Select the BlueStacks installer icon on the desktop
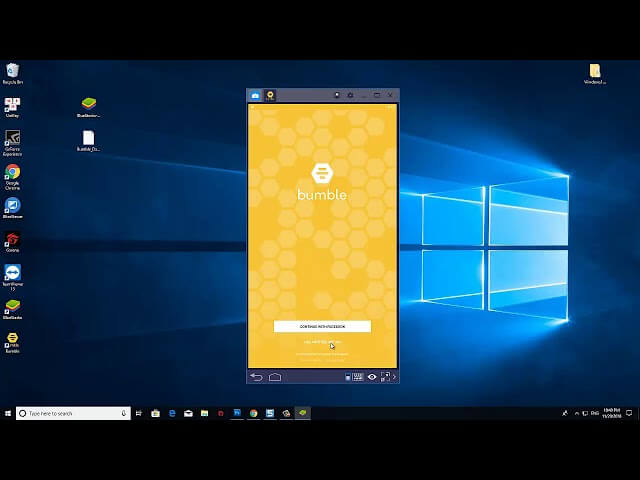This screenshot has width=640, height=480. coord(89,107)
